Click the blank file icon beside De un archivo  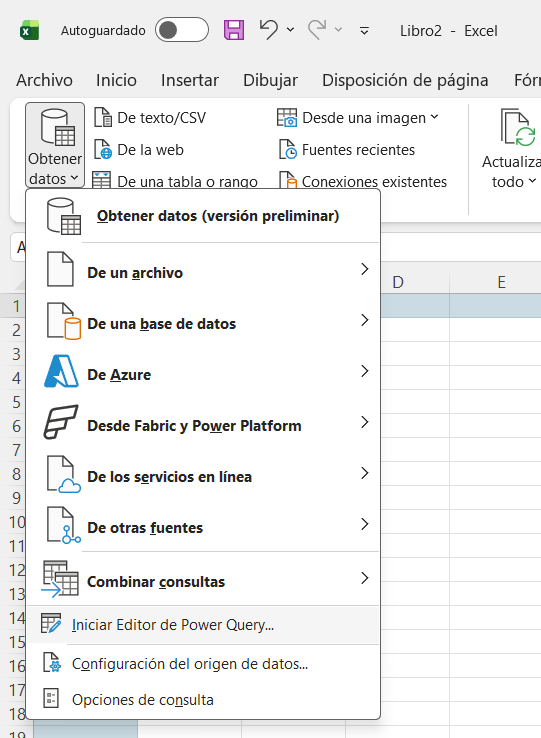tap(60, 269)
